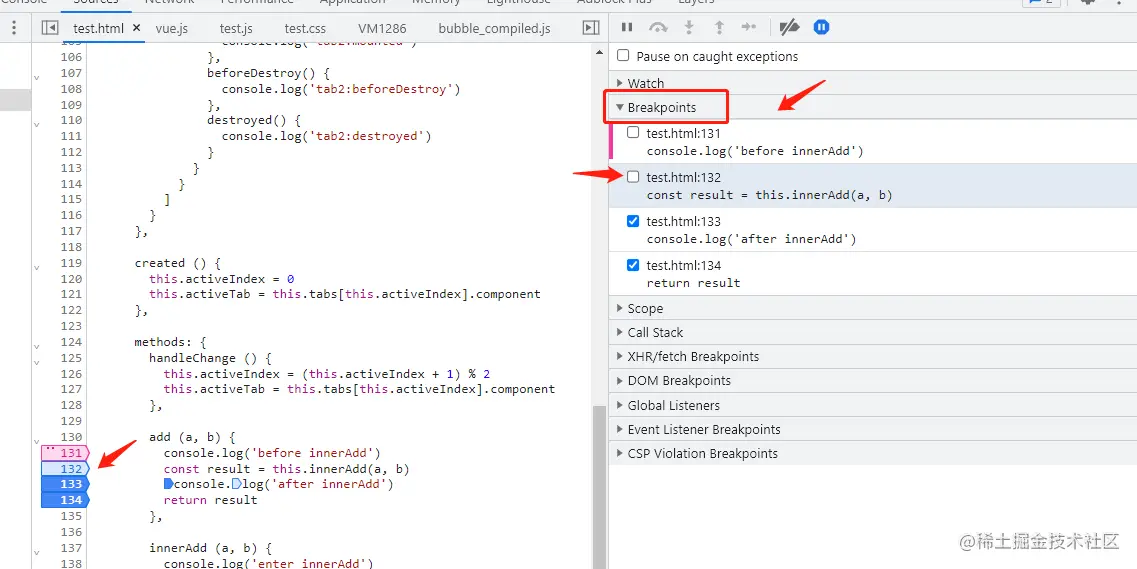Click line number 120 in gutter
This screenshot has width=1137, height=569.
tap(71, 279)
